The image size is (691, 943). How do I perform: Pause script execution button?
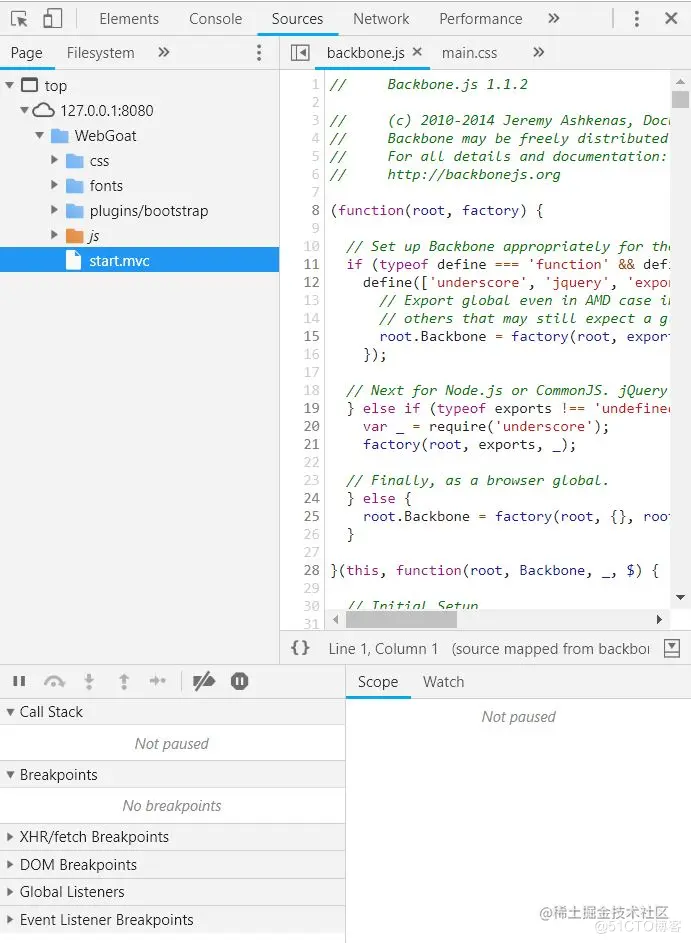pos(19,681)
